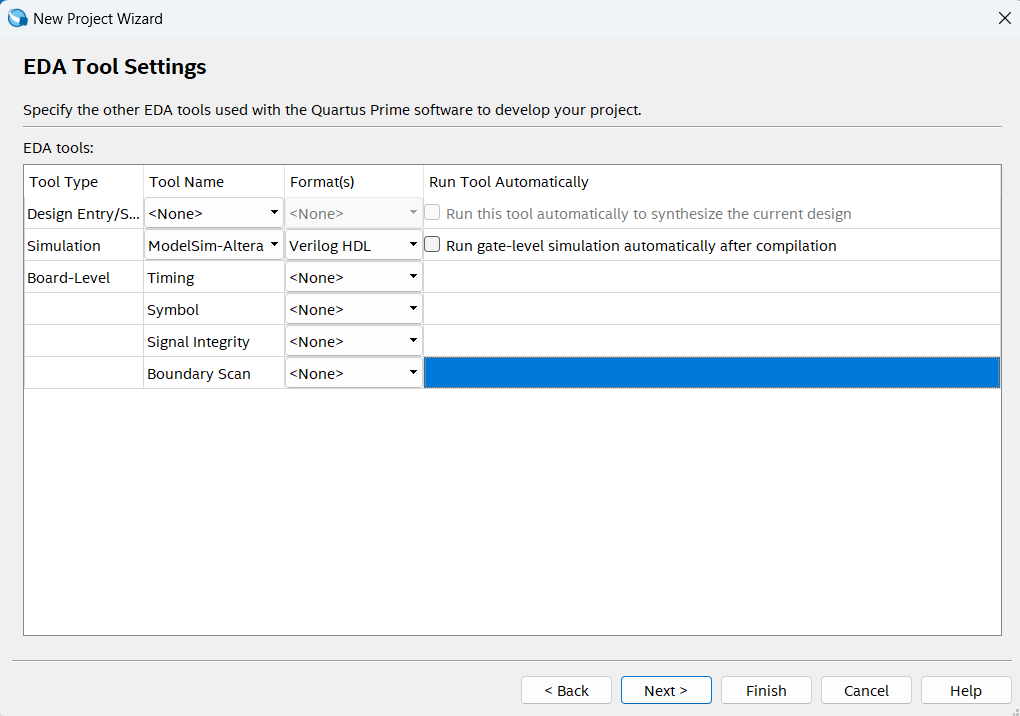Viewport: 1020px width, 716px height.
Task: Click Finish to complete the wizard
Action: coord(766,690)
